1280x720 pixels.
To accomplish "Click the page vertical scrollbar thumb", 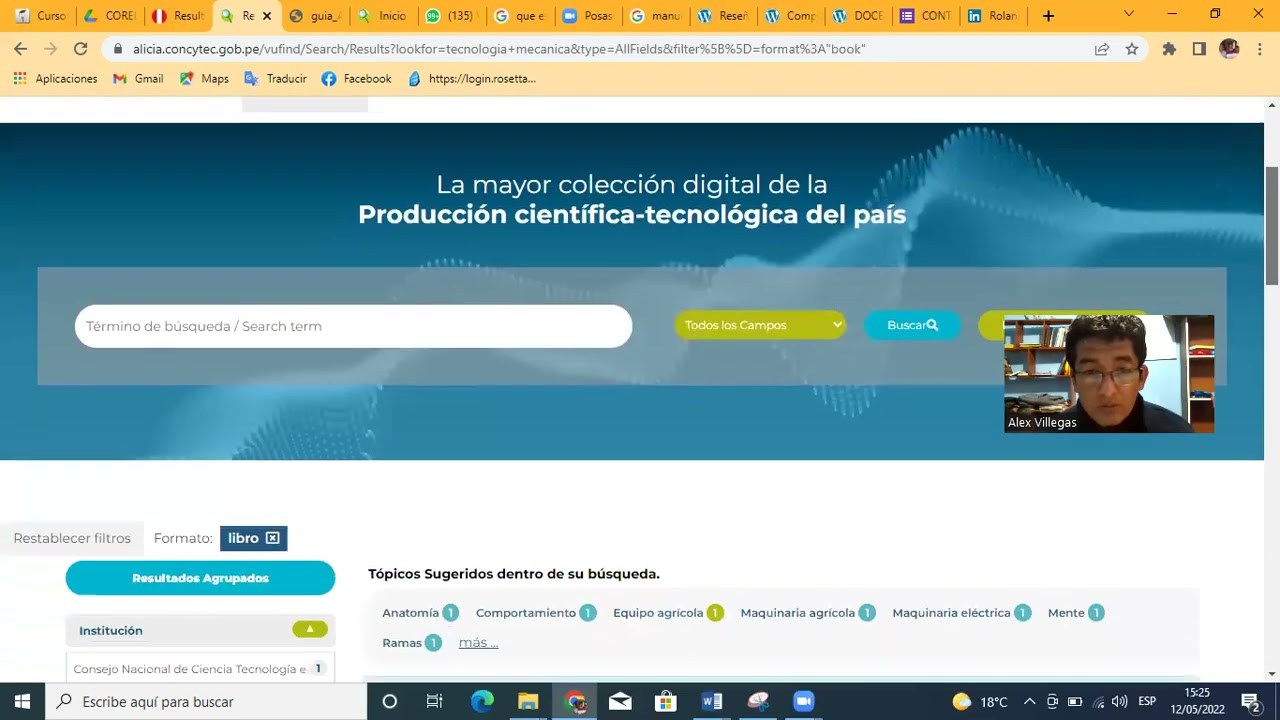I will click(1272, 225).
